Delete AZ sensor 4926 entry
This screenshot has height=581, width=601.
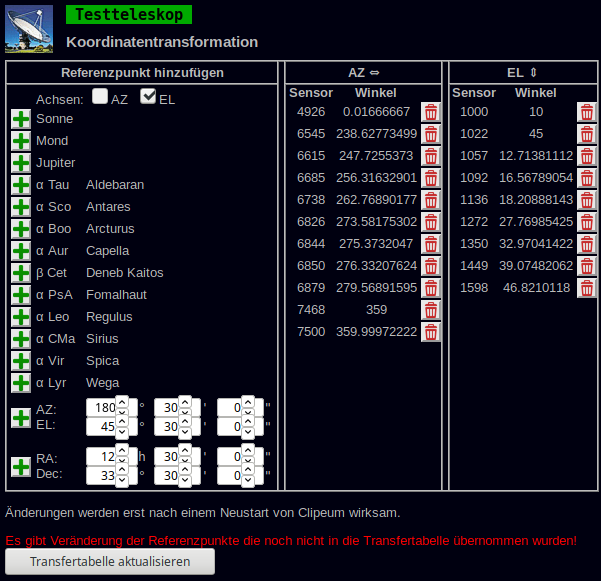pos(431,112)
